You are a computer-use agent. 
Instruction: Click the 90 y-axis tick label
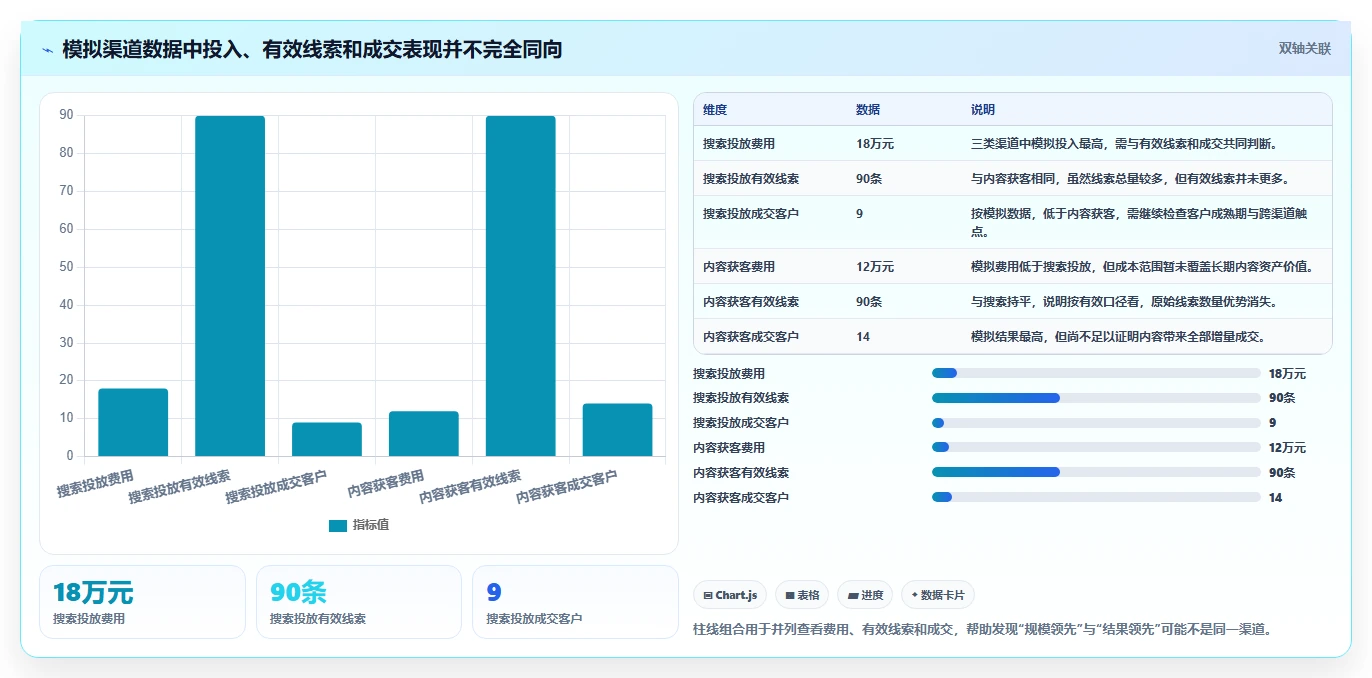[x=66, y=115]
